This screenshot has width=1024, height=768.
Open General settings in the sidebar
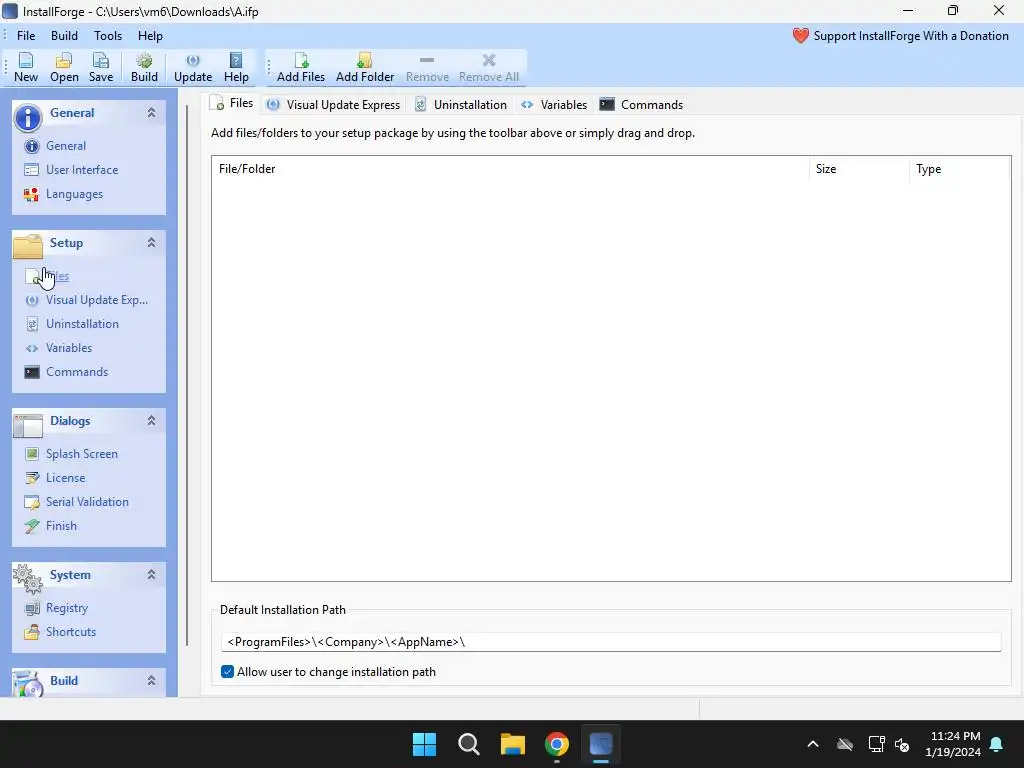tap(65, 146)
